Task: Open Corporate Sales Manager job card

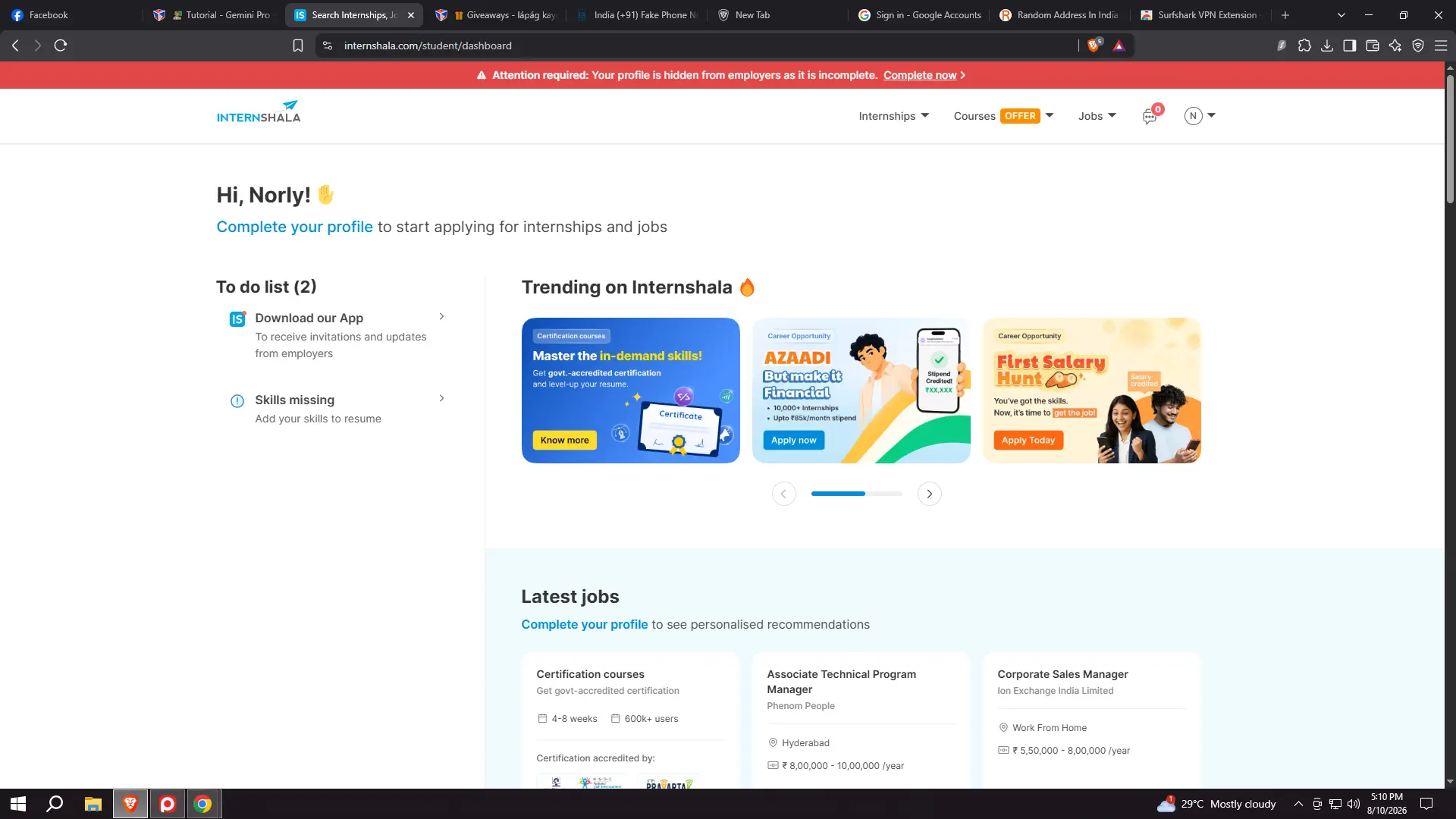Action: (x=1091, y=720)
